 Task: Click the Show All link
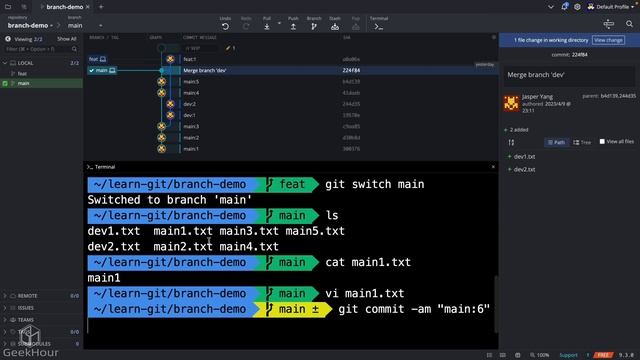click(x=67, y=39)
